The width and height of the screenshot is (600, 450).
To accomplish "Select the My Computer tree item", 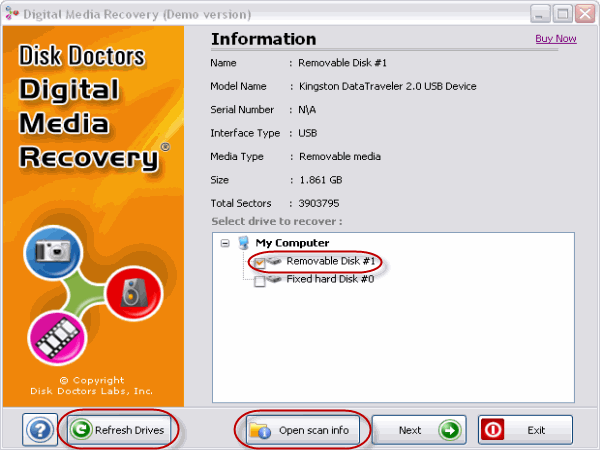I will pos(292,243).
